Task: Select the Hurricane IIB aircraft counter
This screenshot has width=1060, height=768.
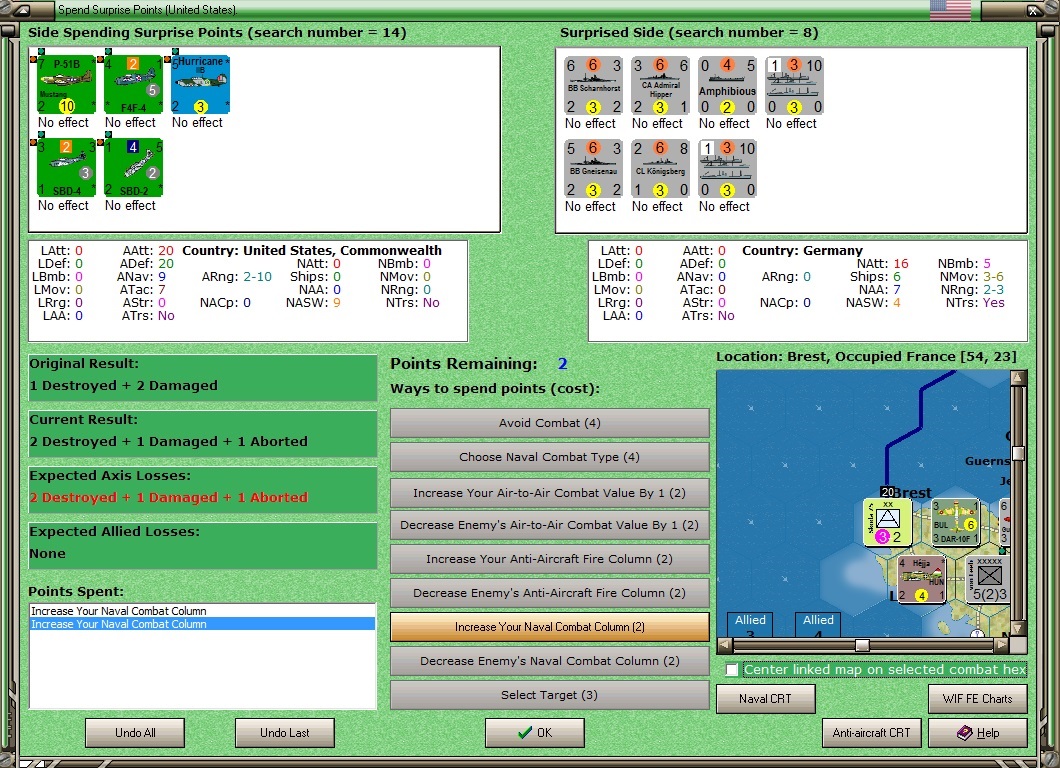Action: click(200, 85)
